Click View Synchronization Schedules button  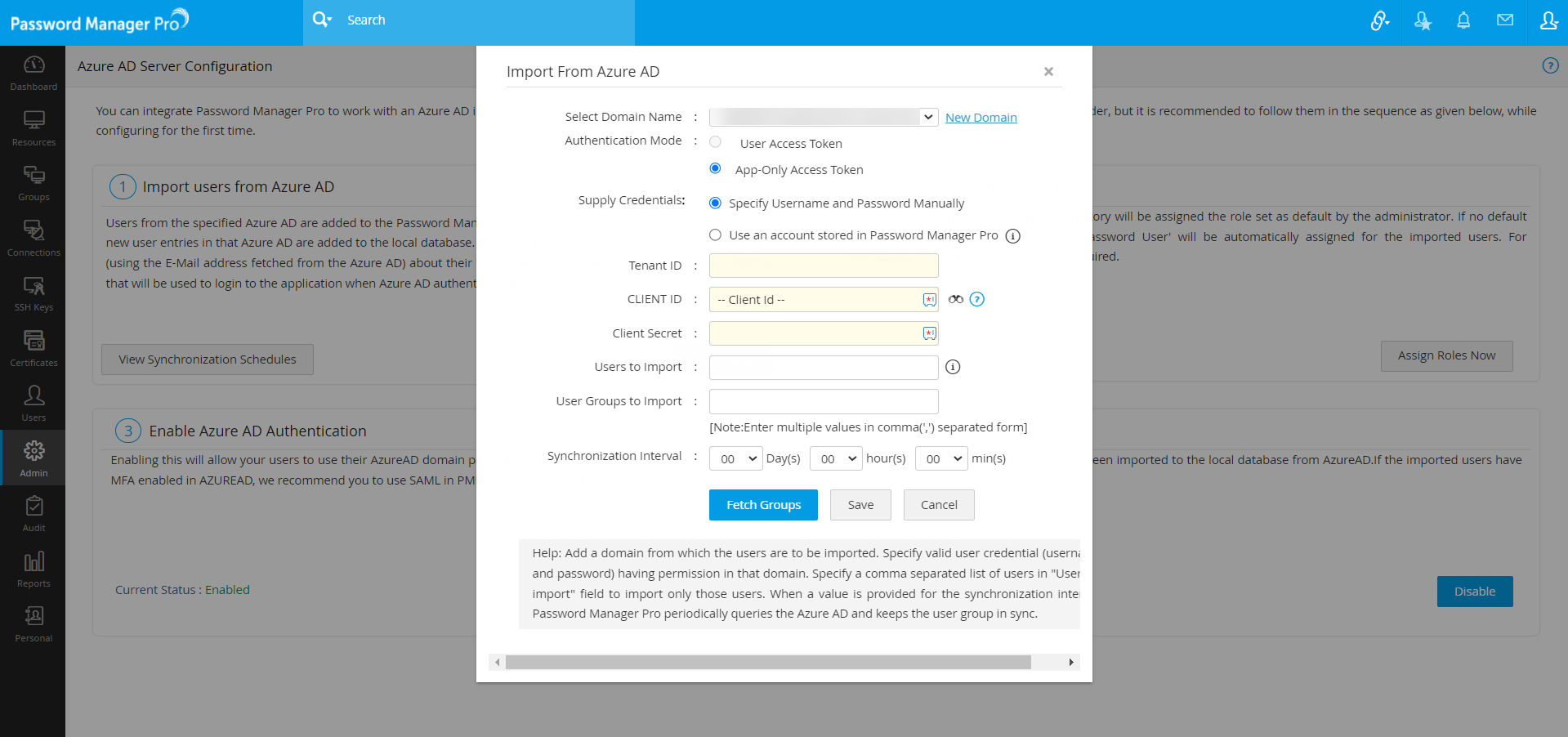[x=208, y=360]
